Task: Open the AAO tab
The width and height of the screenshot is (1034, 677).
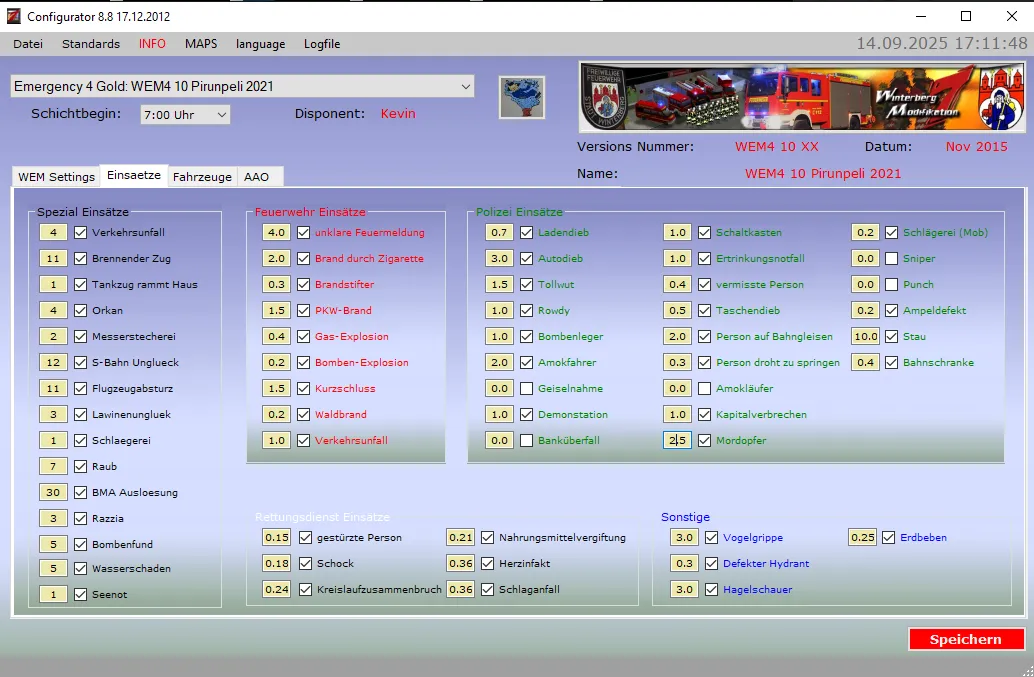Action: [257, 177]
